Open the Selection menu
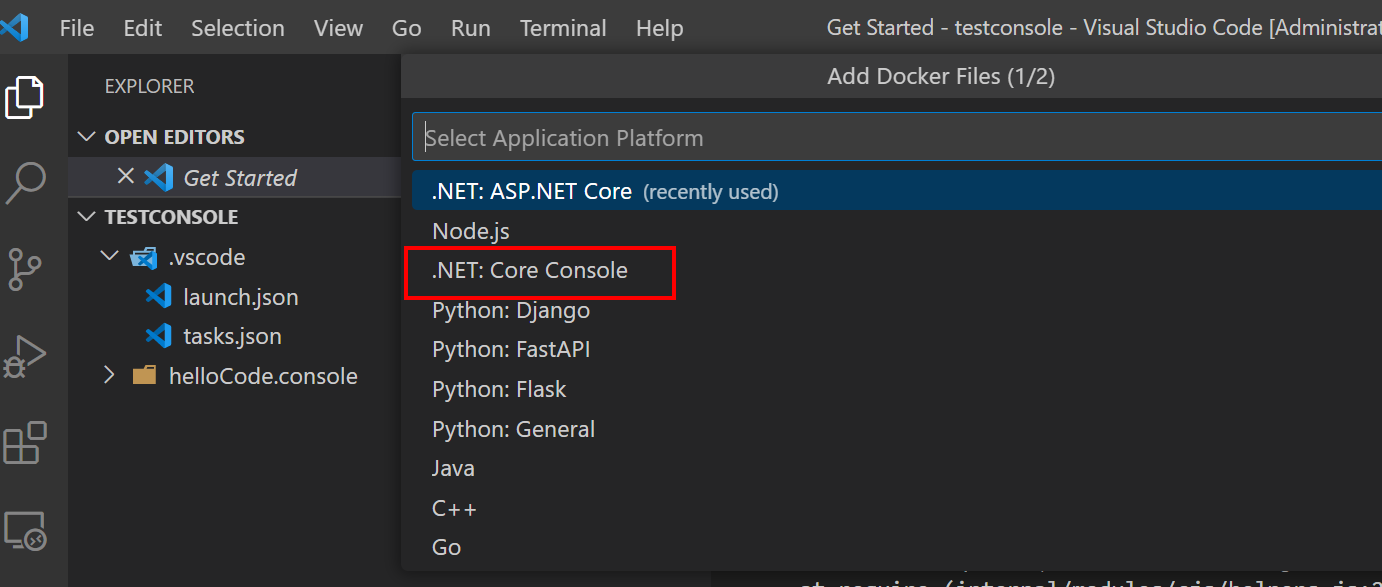Screen dimensions: 1382x587 (x=237, y=28)
